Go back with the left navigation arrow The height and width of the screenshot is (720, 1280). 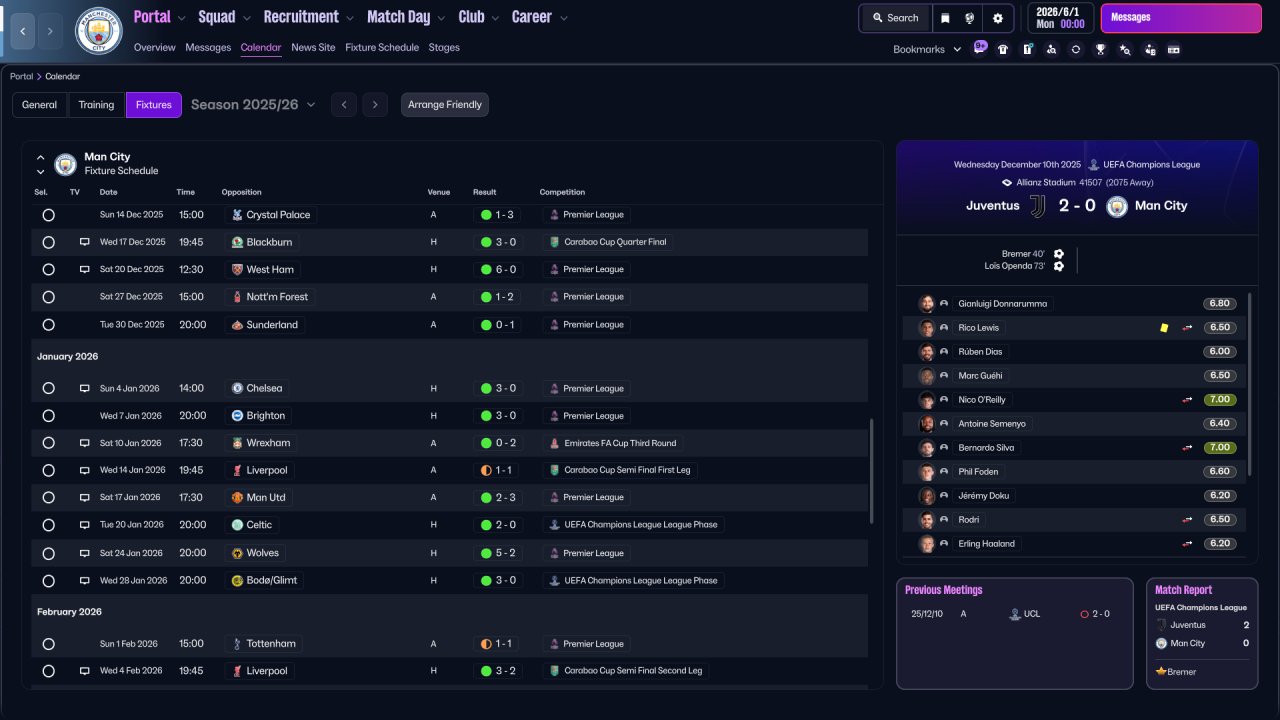click(x=23, y=31)
